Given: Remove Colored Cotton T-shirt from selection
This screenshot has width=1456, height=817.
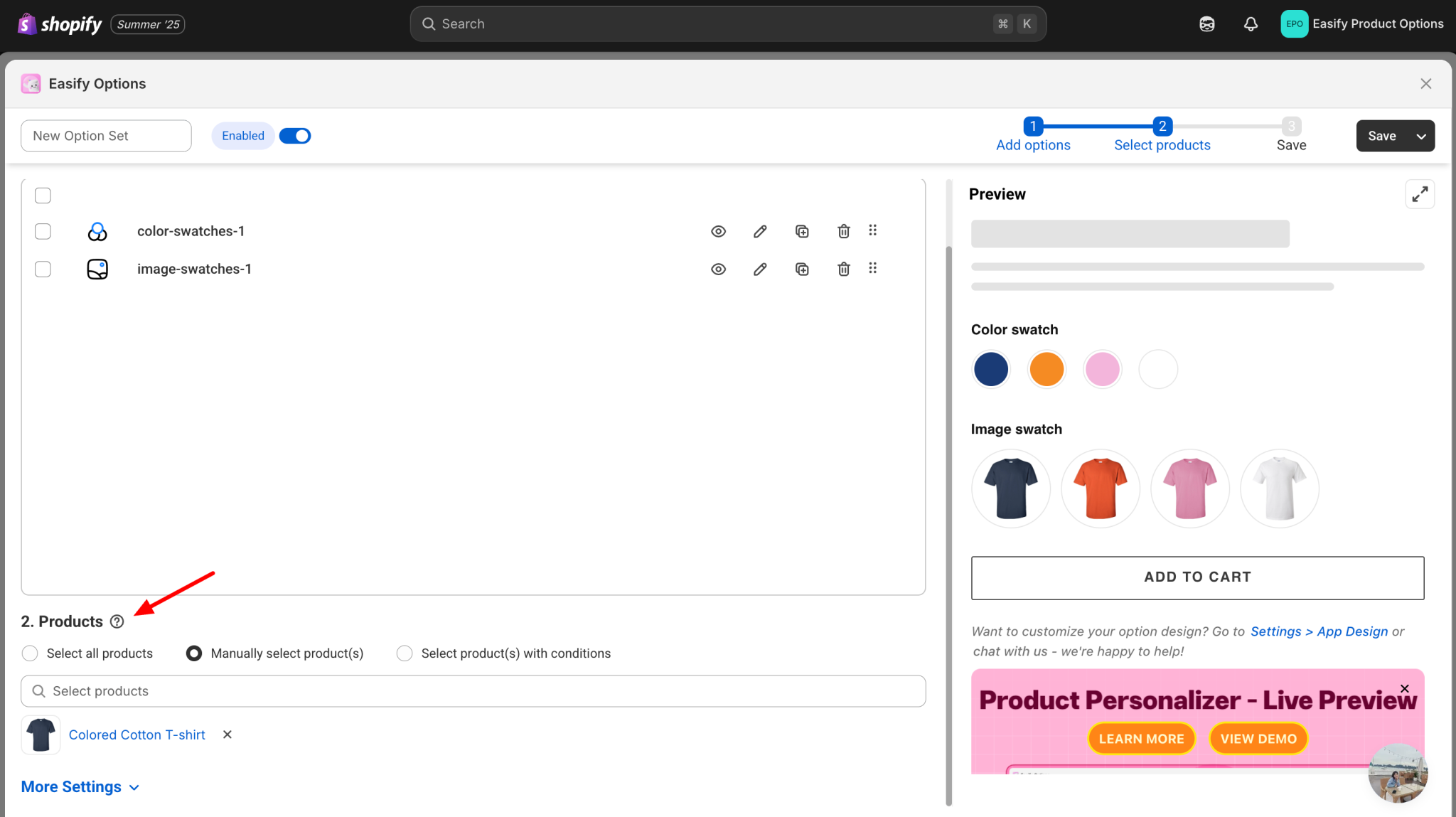Looking at the screenshot, I should [227, 735].
